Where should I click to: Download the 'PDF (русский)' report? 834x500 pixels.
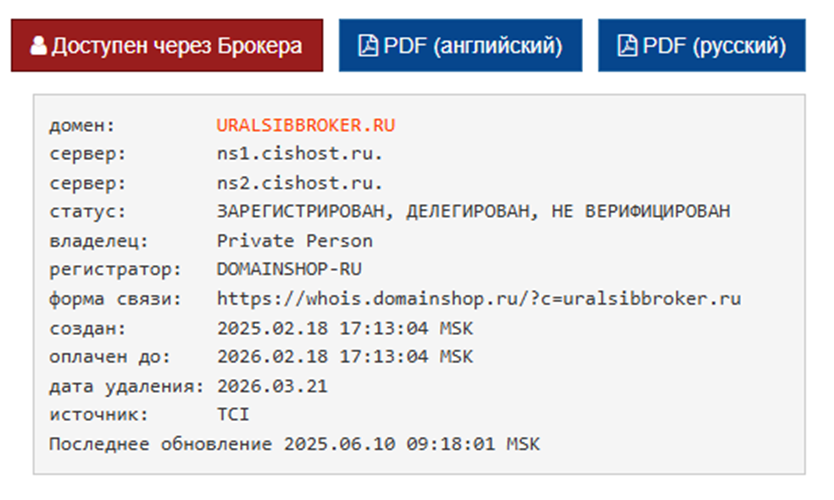[x=701, y=46]
